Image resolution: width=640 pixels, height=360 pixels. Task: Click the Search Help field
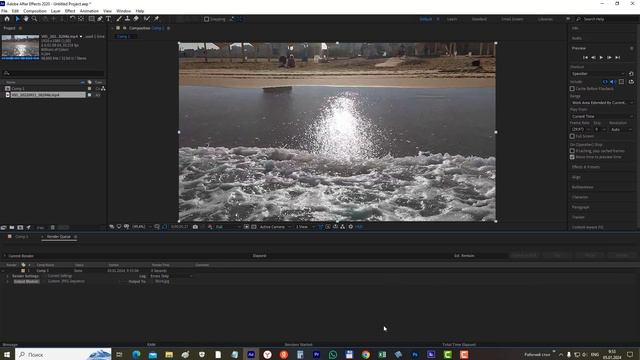point(605,19)
